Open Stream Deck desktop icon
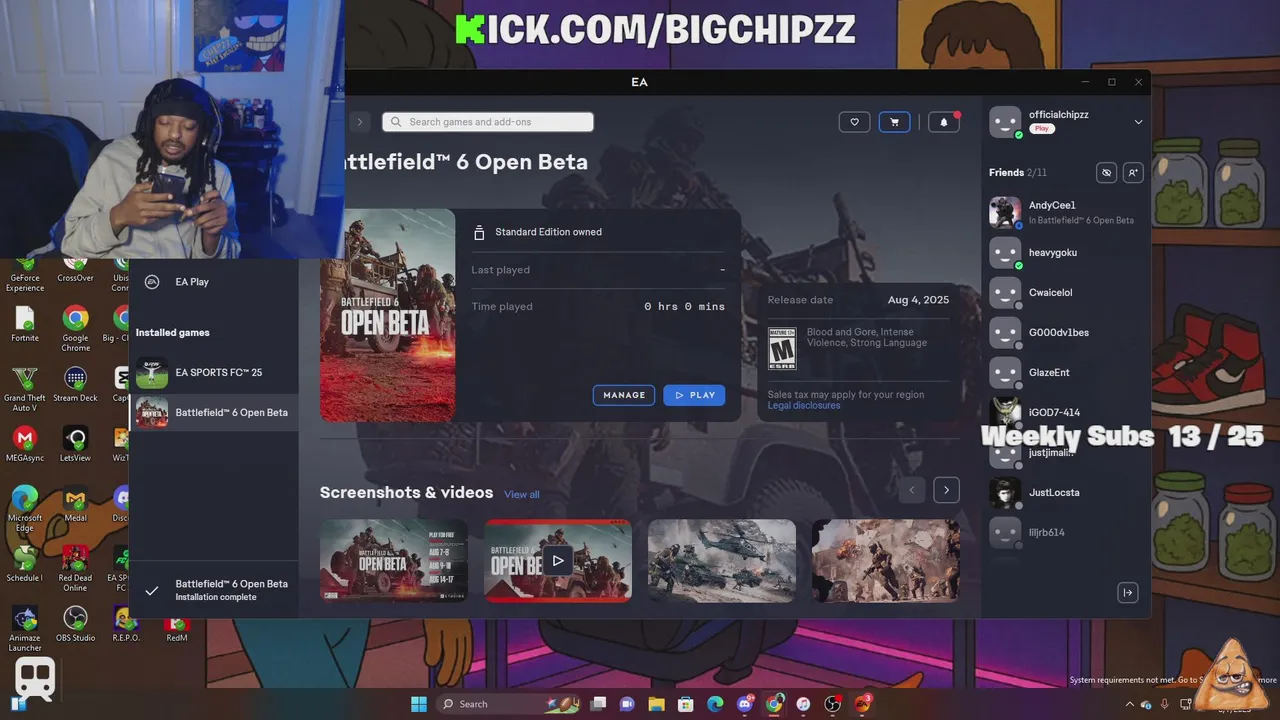This screenshot has width=1280, height=720. point(75,384)
